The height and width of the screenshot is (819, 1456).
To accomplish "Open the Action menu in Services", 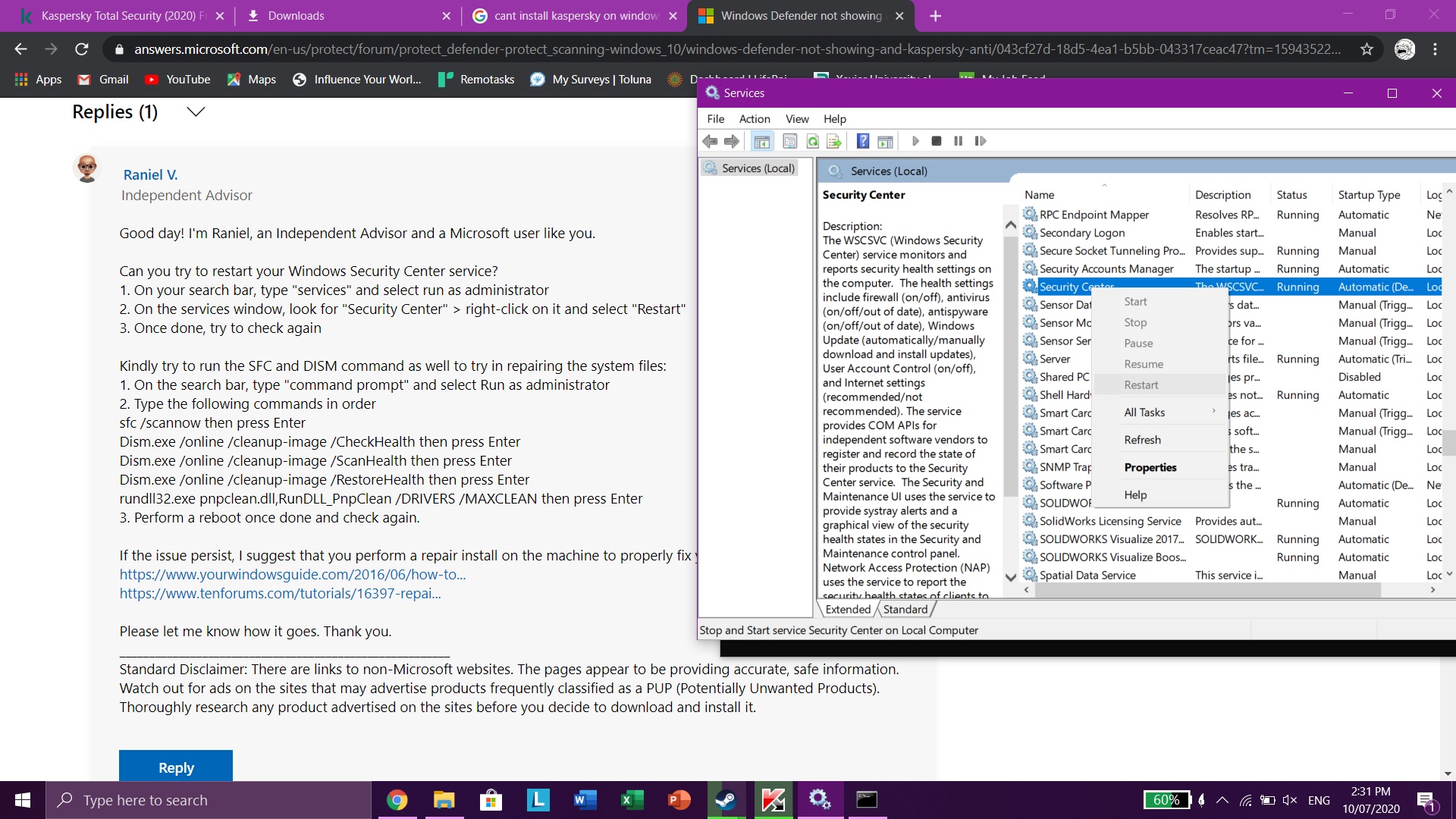I will pyautogui.click(x=754, y=119).
